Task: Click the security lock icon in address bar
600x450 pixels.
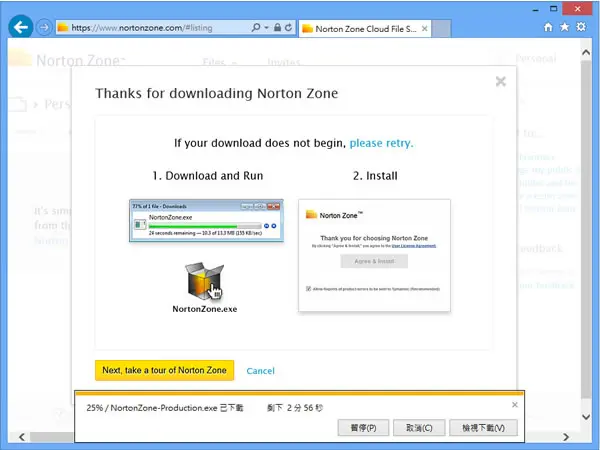Action: (x=277, y=27)
